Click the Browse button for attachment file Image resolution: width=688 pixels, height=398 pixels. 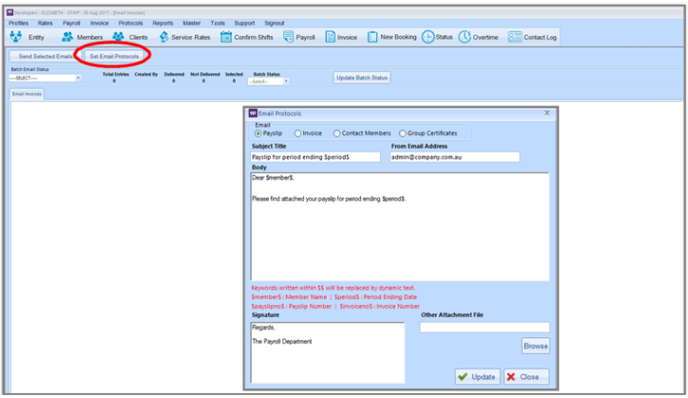535,346
